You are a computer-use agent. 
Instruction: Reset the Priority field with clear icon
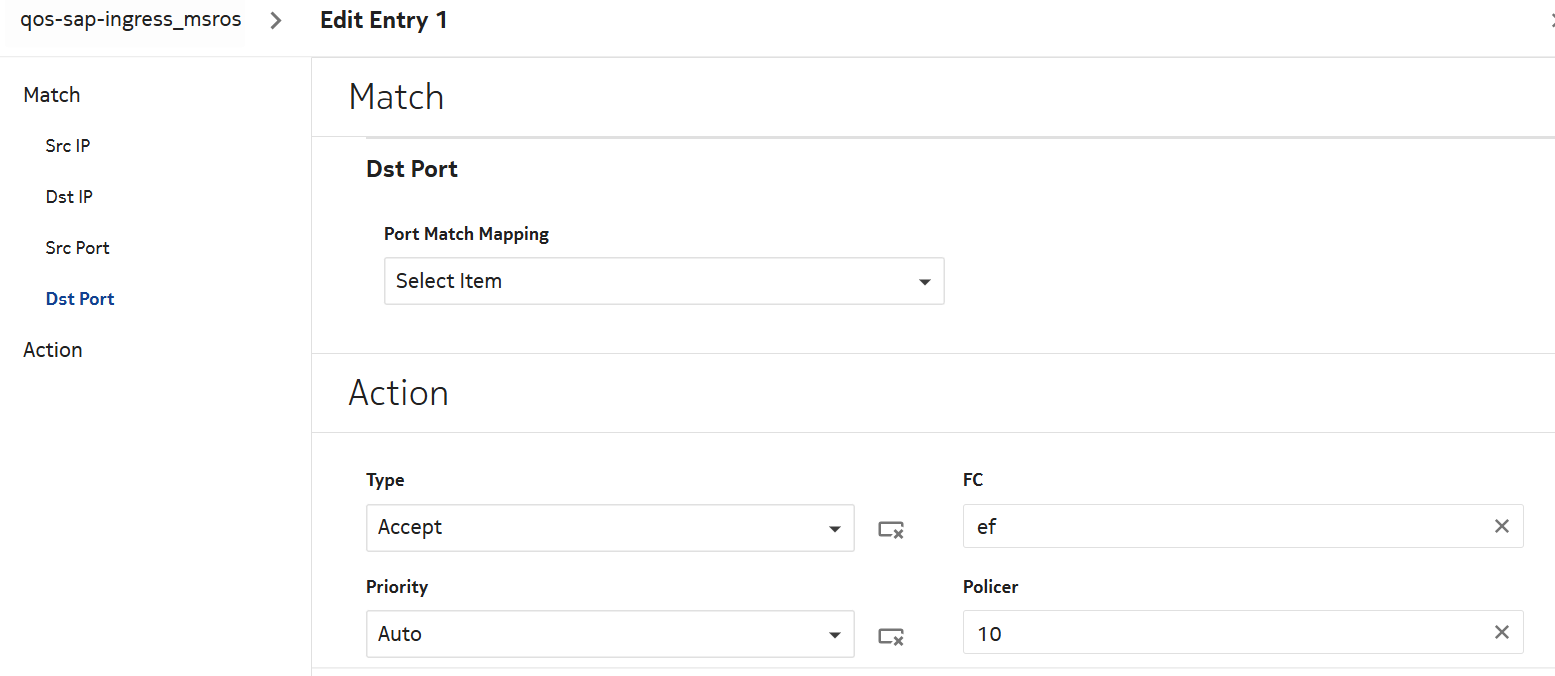click(891, 635)
